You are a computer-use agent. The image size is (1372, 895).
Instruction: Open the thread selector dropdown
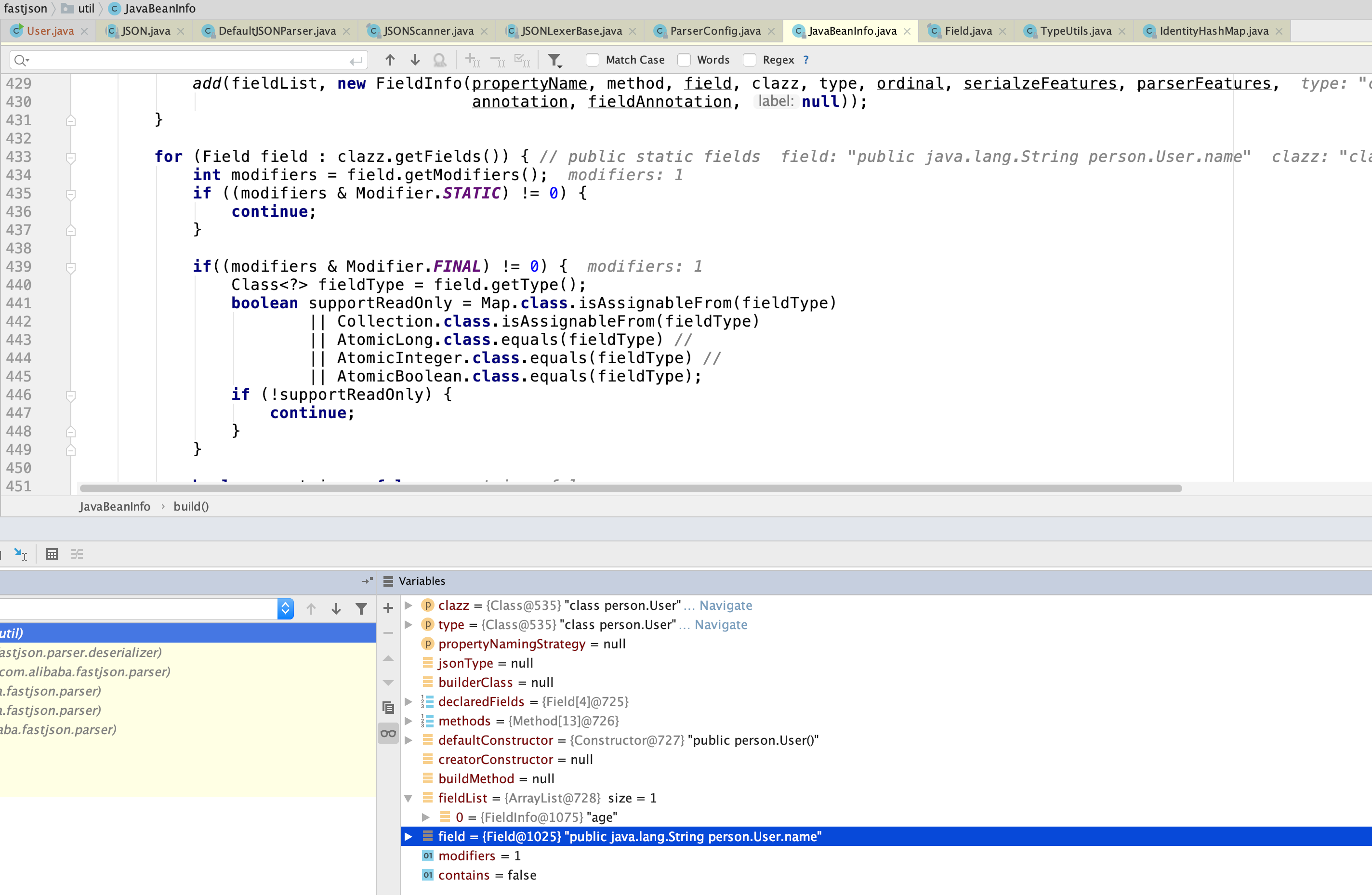pyautogui.click(x=285, y=609)
